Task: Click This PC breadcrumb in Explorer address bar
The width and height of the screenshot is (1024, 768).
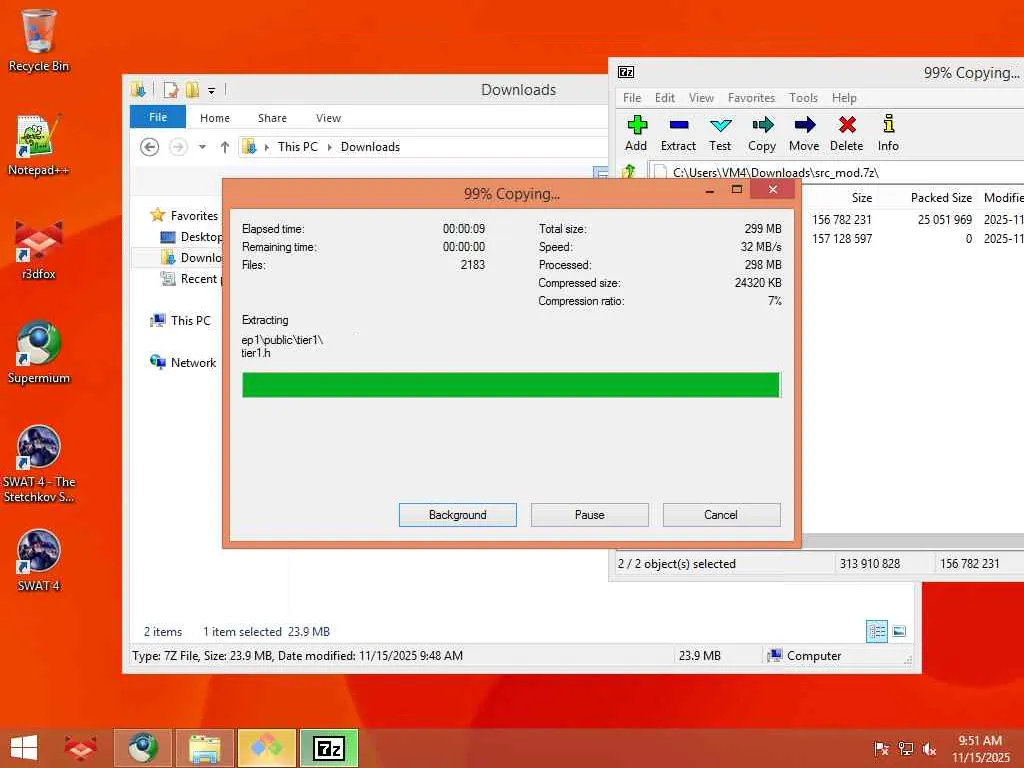Action: pyautogui.click(x=298, y=147)
